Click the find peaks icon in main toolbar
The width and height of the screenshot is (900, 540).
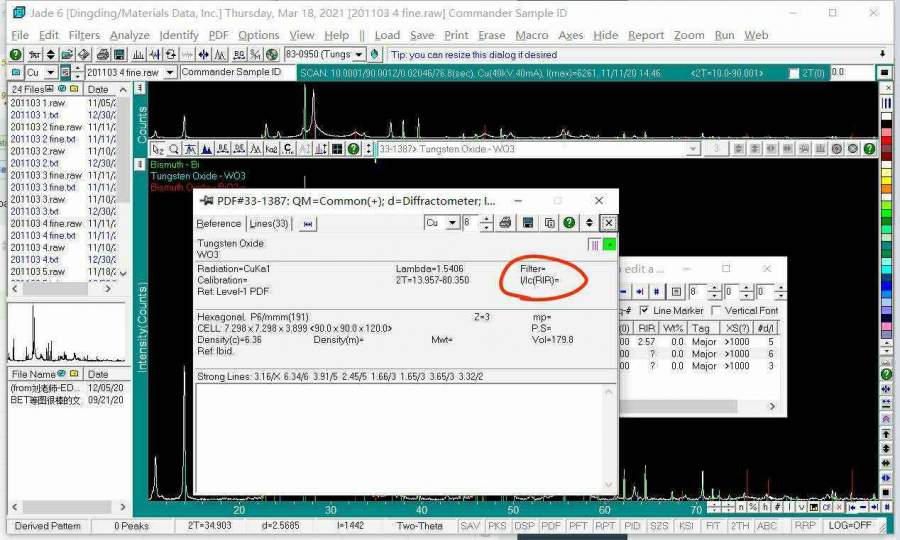(x=138, y=55)
